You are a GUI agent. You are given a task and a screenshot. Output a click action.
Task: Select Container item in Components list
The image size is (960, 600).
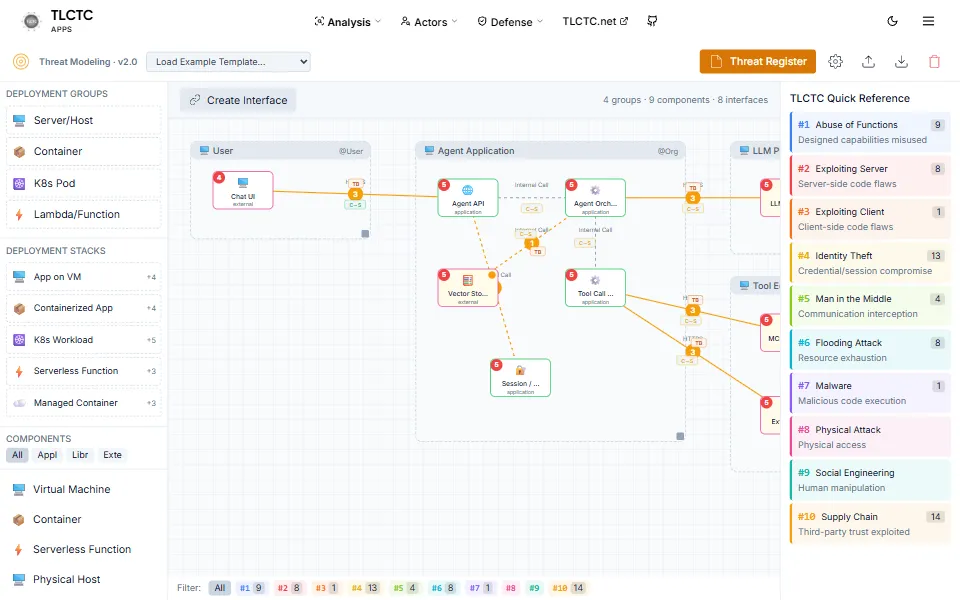[x=84, y=519]
